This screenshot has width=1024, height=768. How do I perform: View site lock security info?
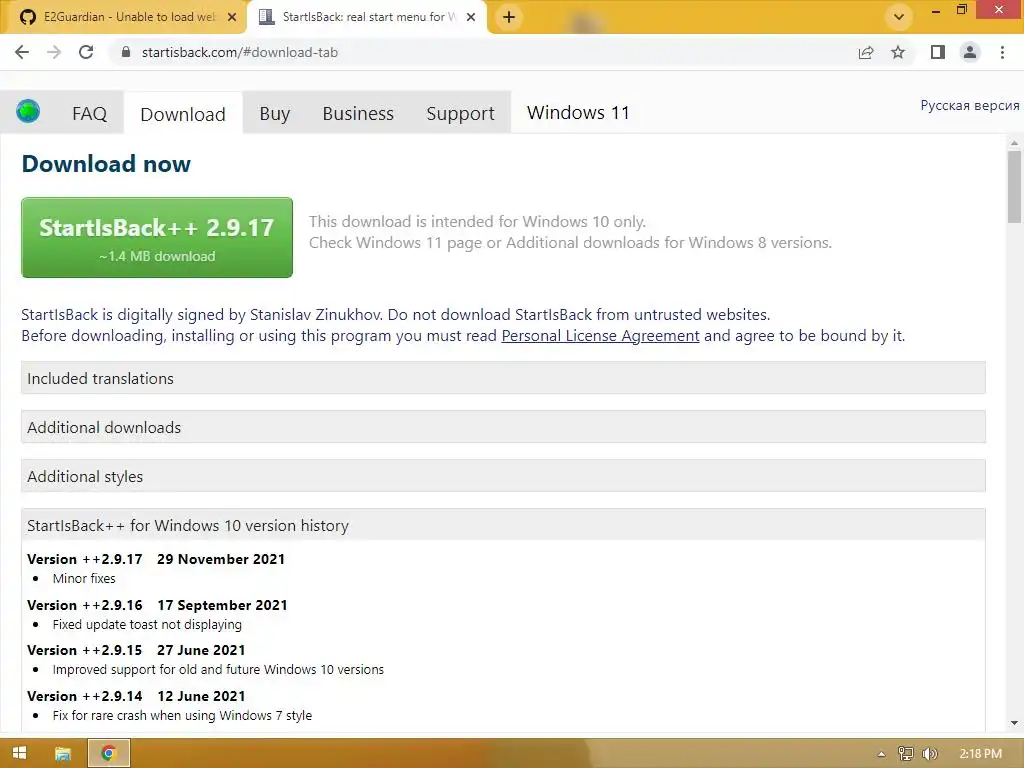[126, 52]
